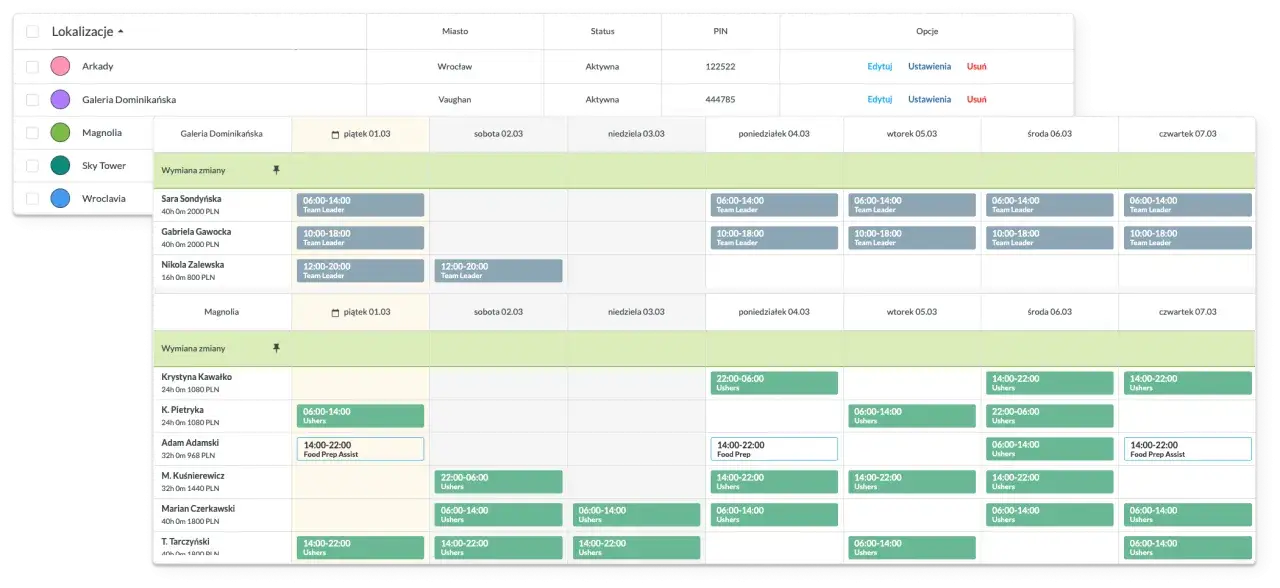Open Ustawienia for Arkady

[x=929, y=66]
